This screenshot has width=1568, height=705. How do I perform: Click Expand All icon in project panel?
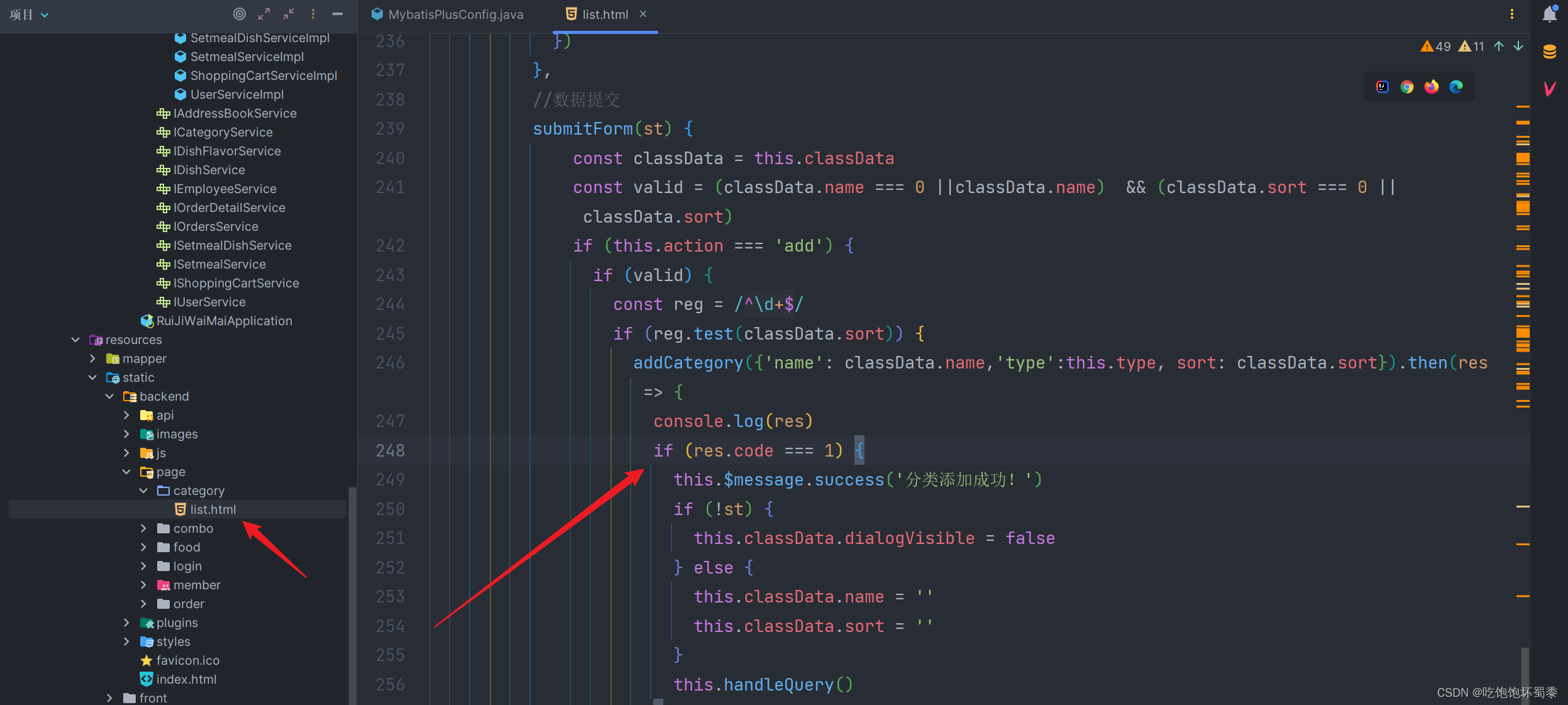click(x=264, y=14)
